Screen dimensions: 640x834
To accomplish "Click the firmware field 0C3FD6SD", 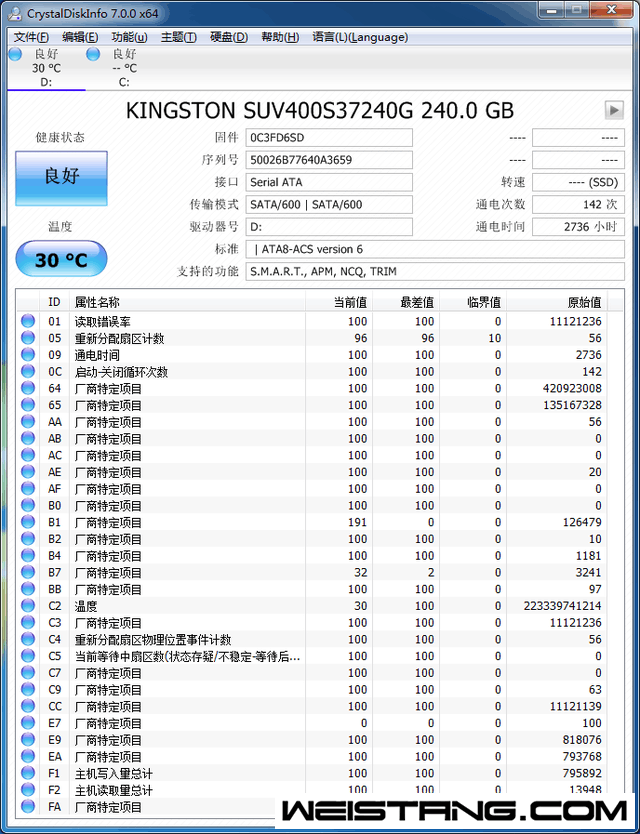I will 329,138.
